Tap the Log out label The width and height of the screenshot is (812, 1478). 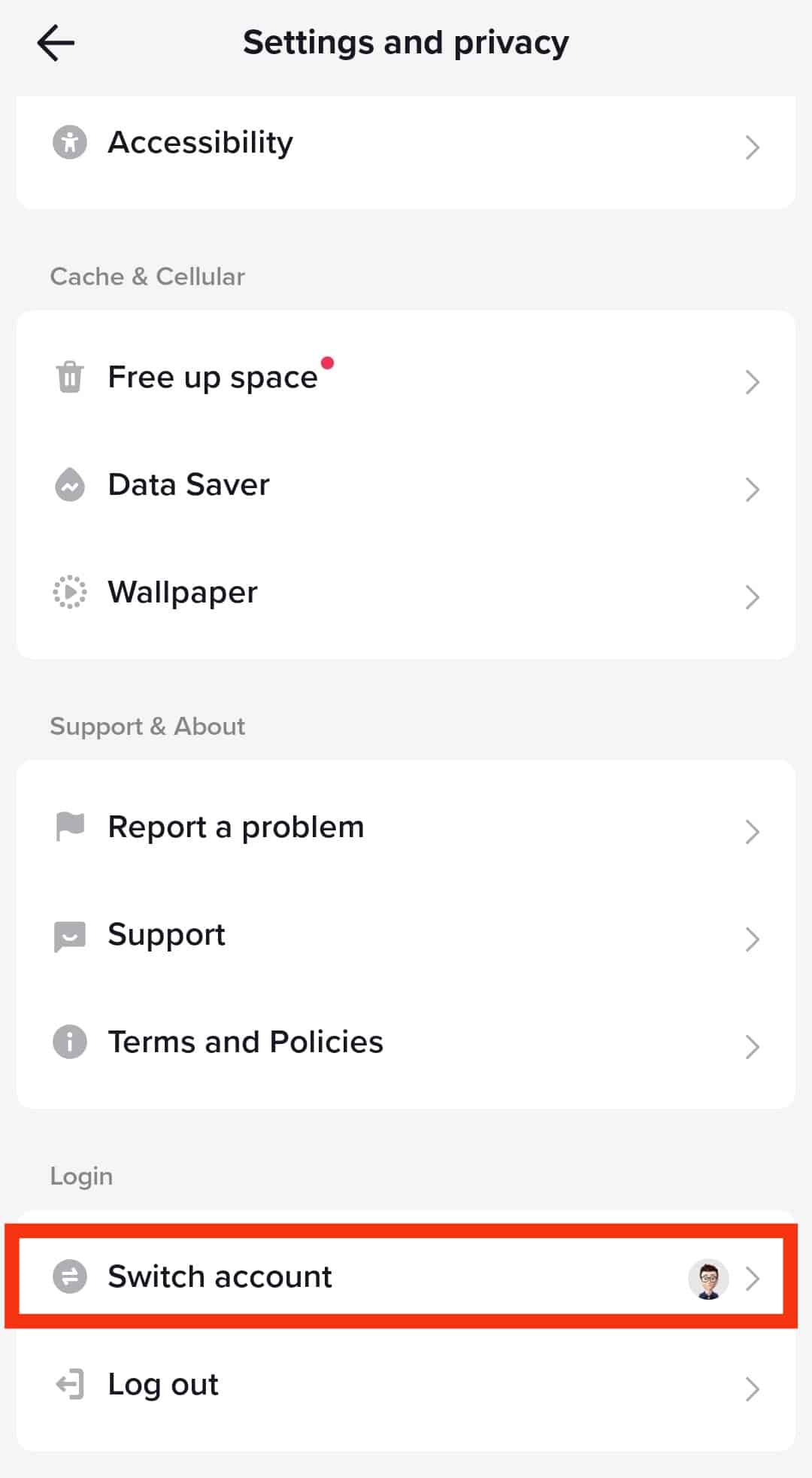click(163, 1385)
